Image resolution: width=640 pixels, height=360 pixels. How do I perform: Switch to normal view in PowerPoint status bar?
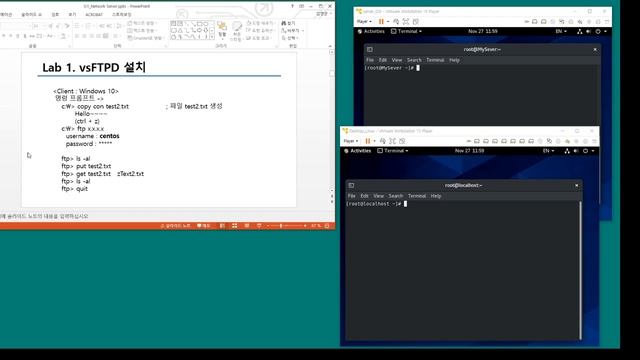point(222,226)
